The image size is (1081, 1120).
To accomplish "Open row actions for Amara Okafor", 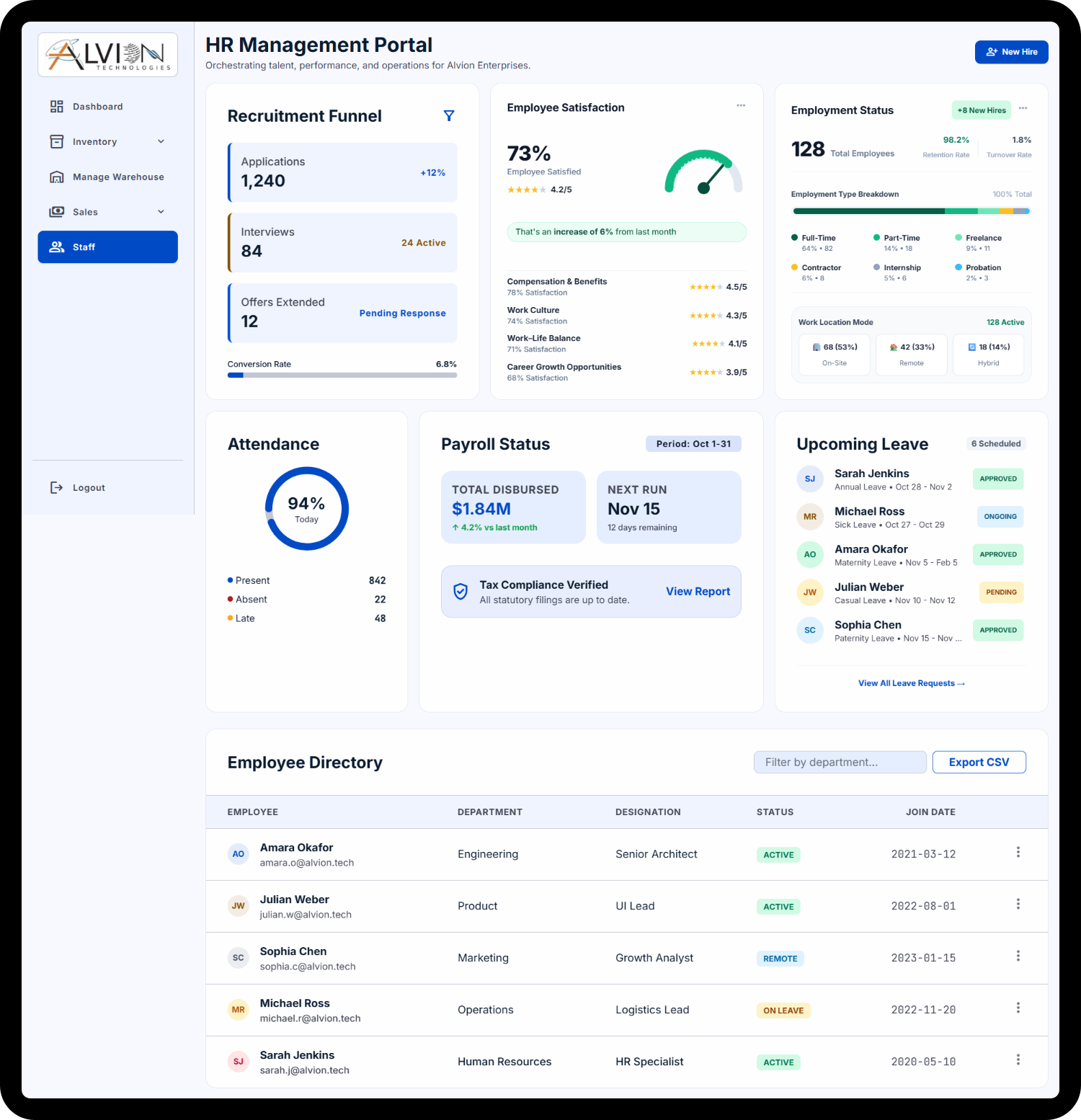I will [1018, 853].
